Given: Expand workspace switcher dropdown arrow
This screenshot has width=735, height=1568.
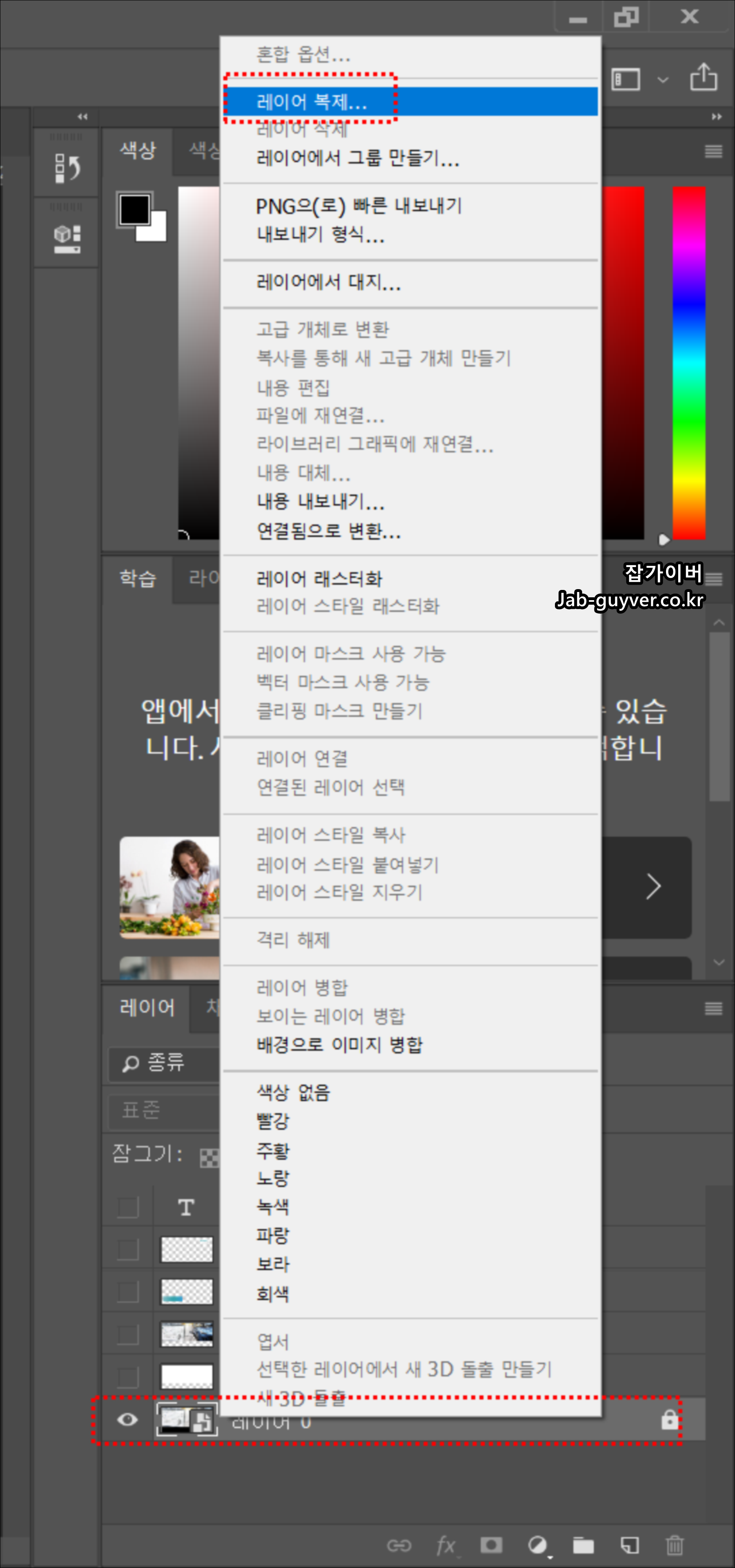Looking at the screenshot, I should click(663, 80).
